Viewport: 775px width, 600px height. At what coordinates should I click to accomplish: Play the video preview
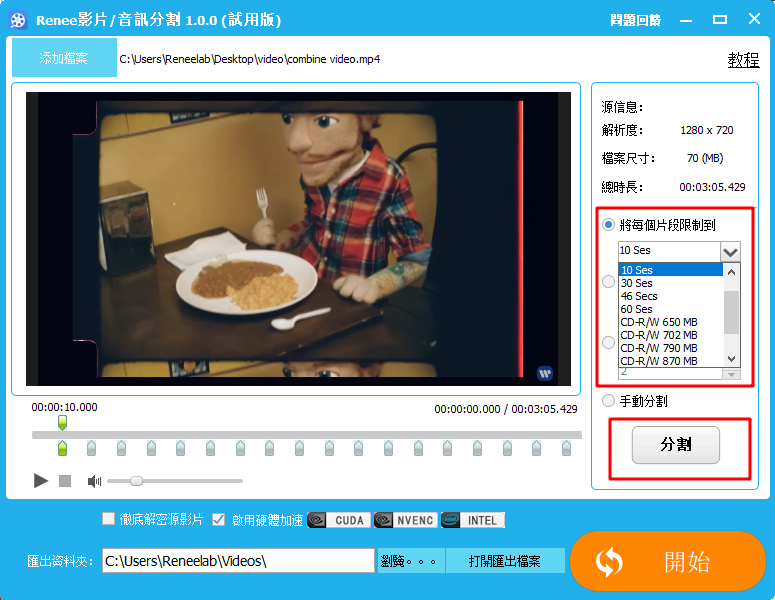pos(41,480)
